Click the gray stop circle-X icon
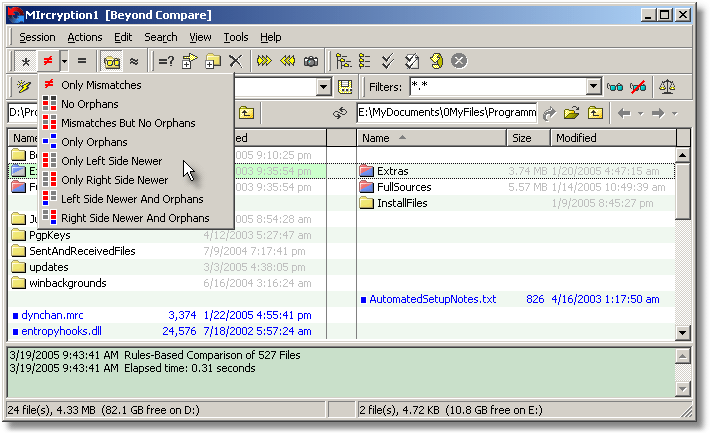 [x=459, y=61]
